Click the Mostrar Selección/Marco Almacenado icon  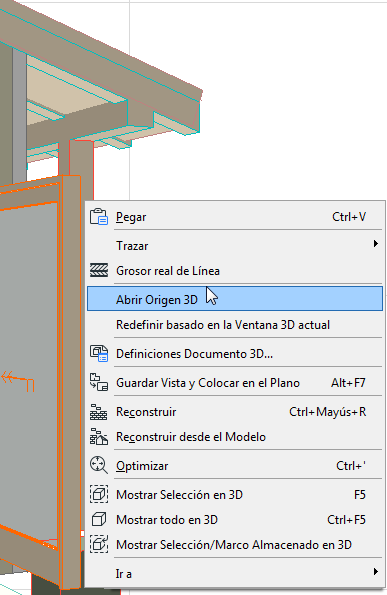(99, 545)
